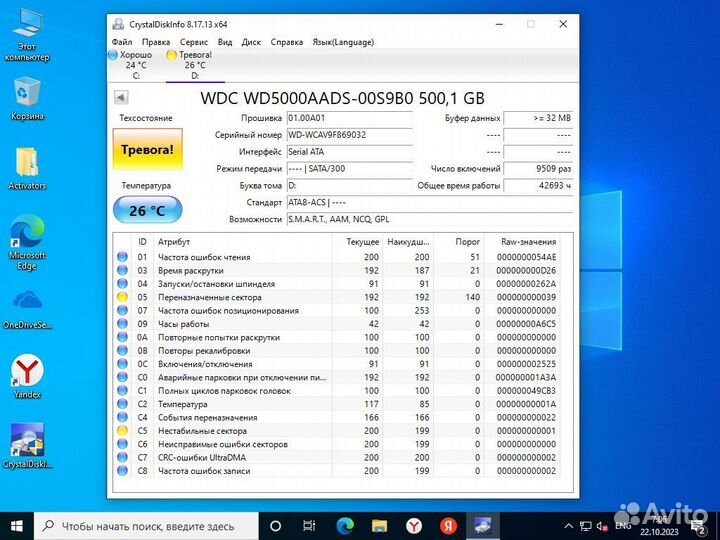Click yellow dot for Переназначенные сектора
The image size is (720, 540).
coord(122,297)
